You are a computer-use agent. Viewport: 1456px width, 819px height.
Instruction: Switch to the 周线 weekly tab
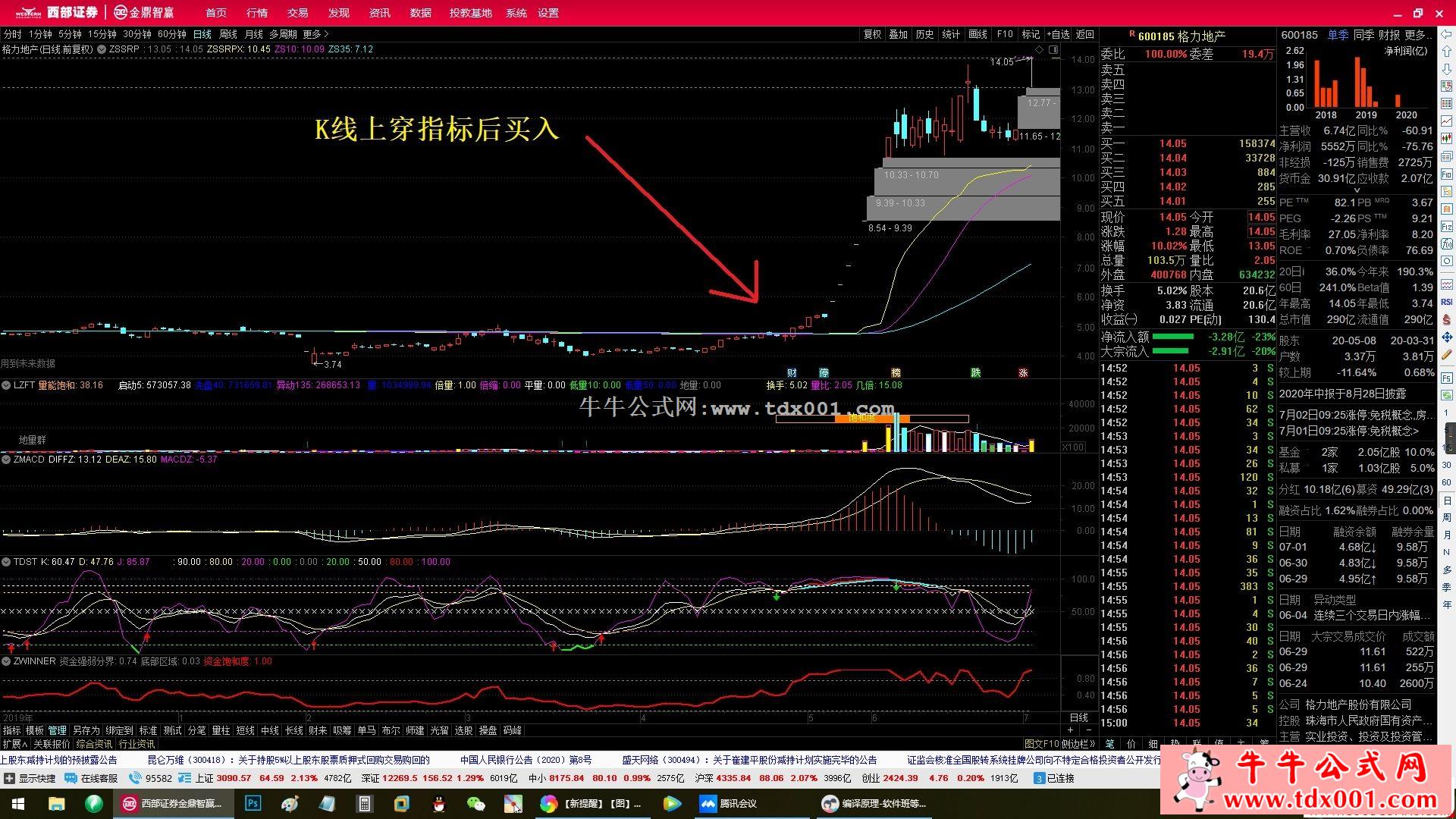point(228,34)
